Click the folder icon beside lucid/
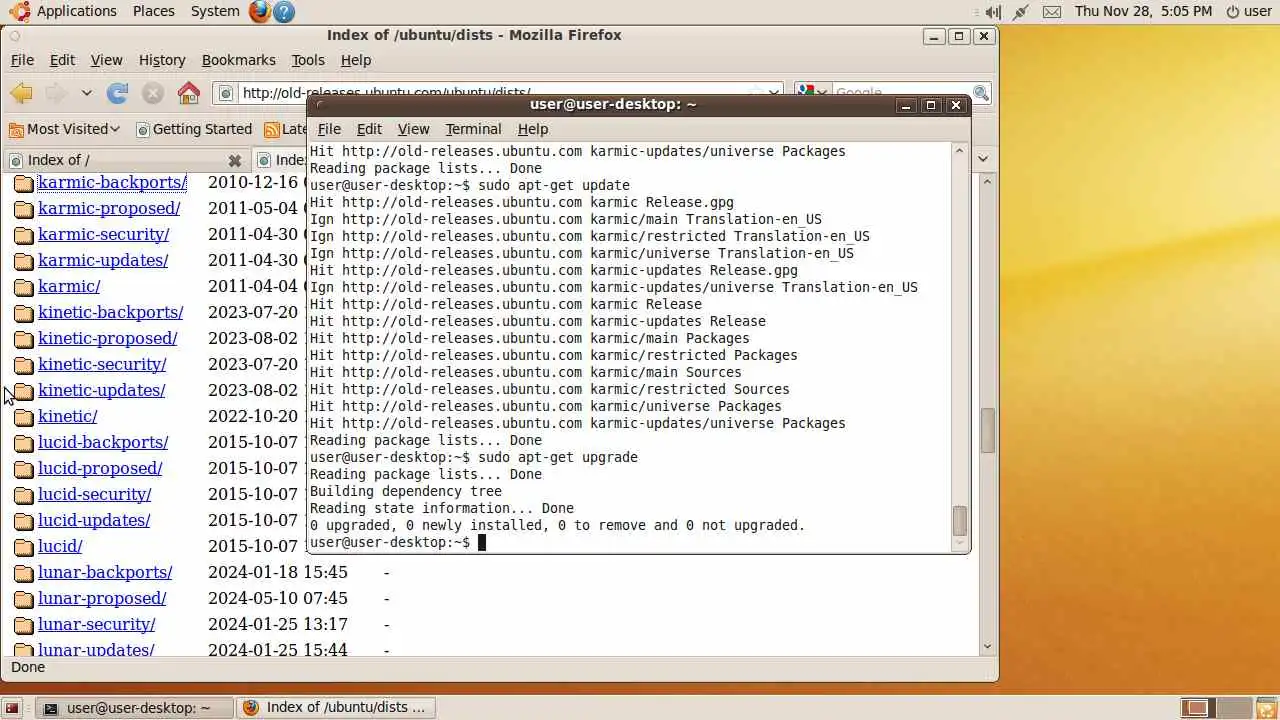The width and height of the screenshot is (1280, 720). point(24,547)
